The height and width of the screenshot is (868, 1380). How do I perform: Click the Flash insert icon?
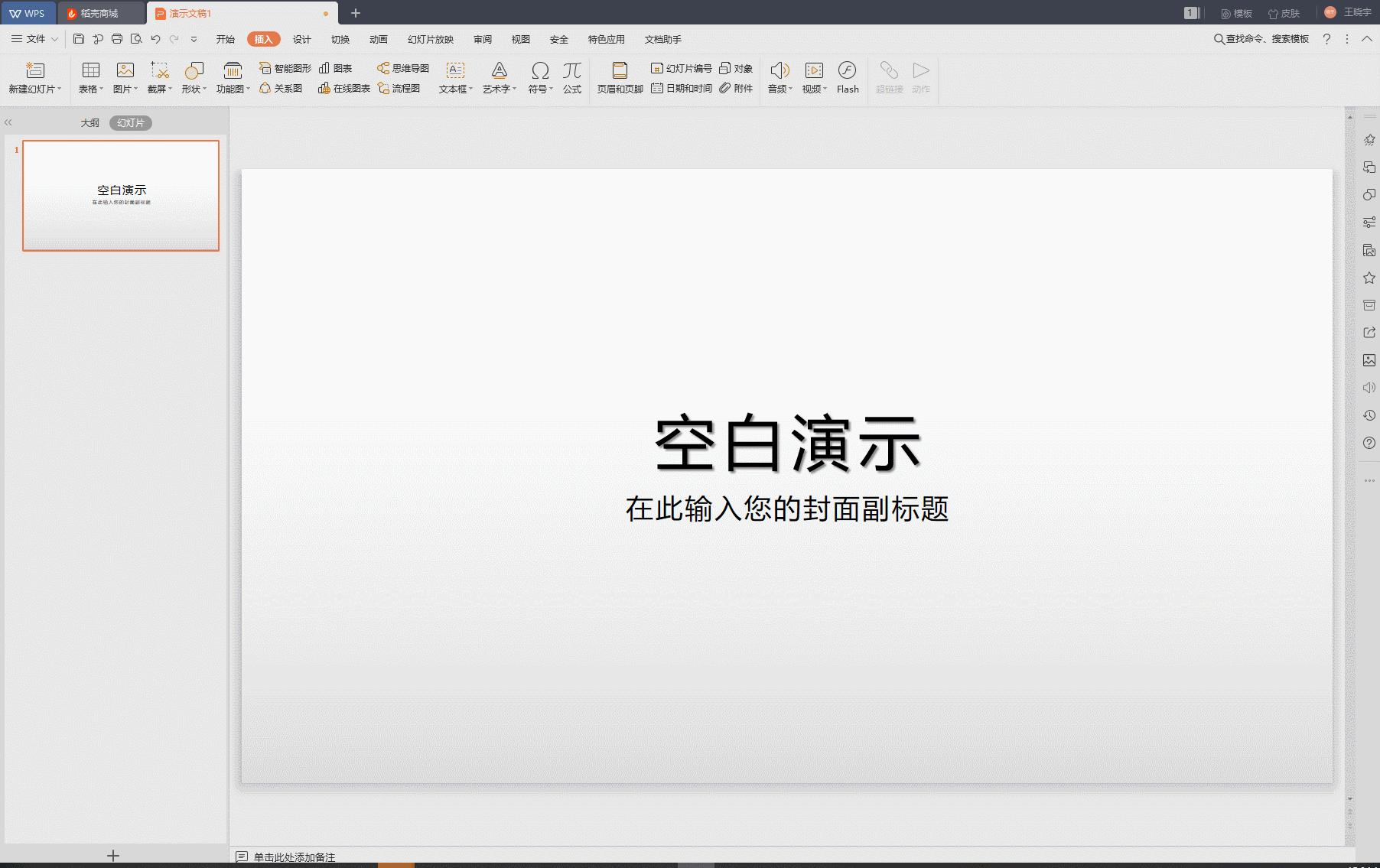847,77
